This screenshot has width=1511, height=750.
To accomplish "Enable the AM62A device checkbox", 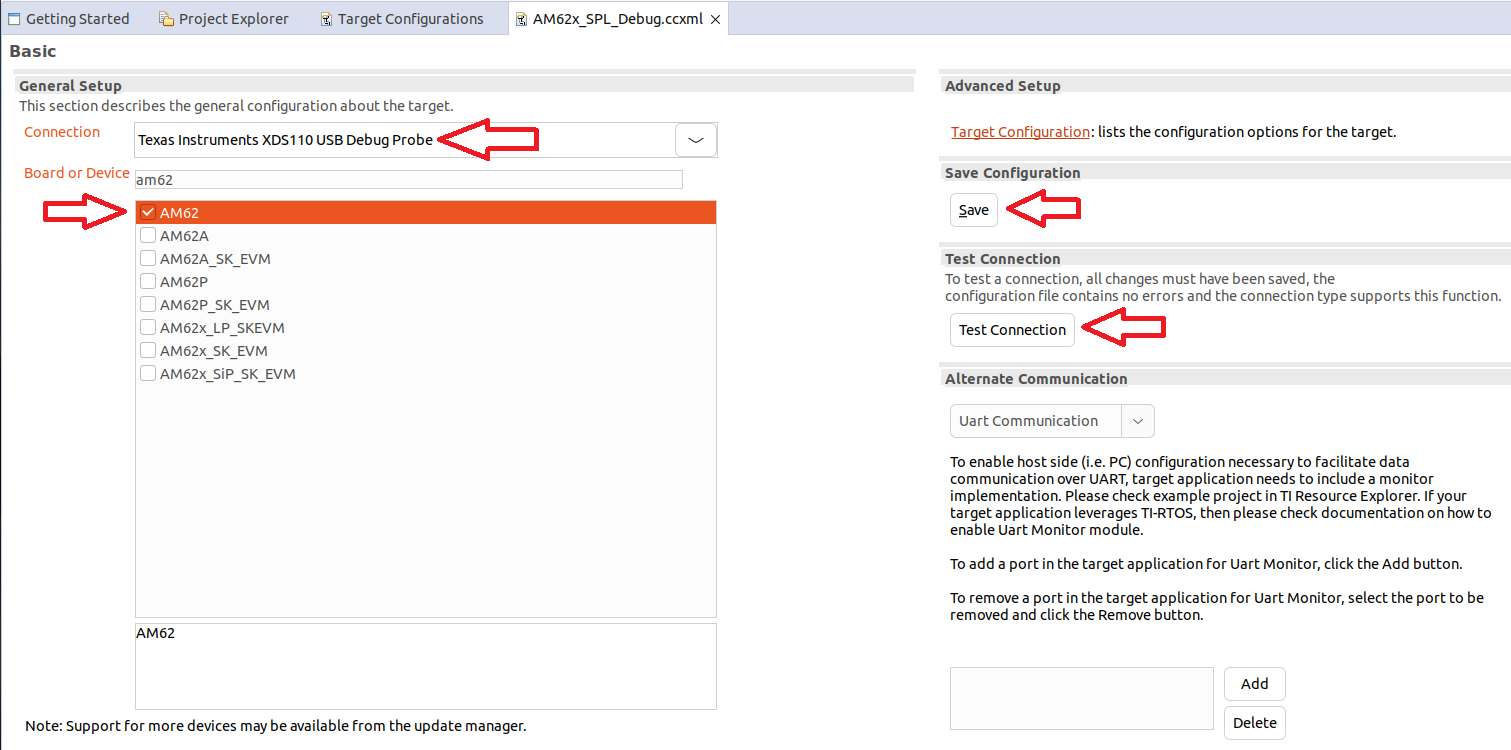I will (x=148, y=236).
